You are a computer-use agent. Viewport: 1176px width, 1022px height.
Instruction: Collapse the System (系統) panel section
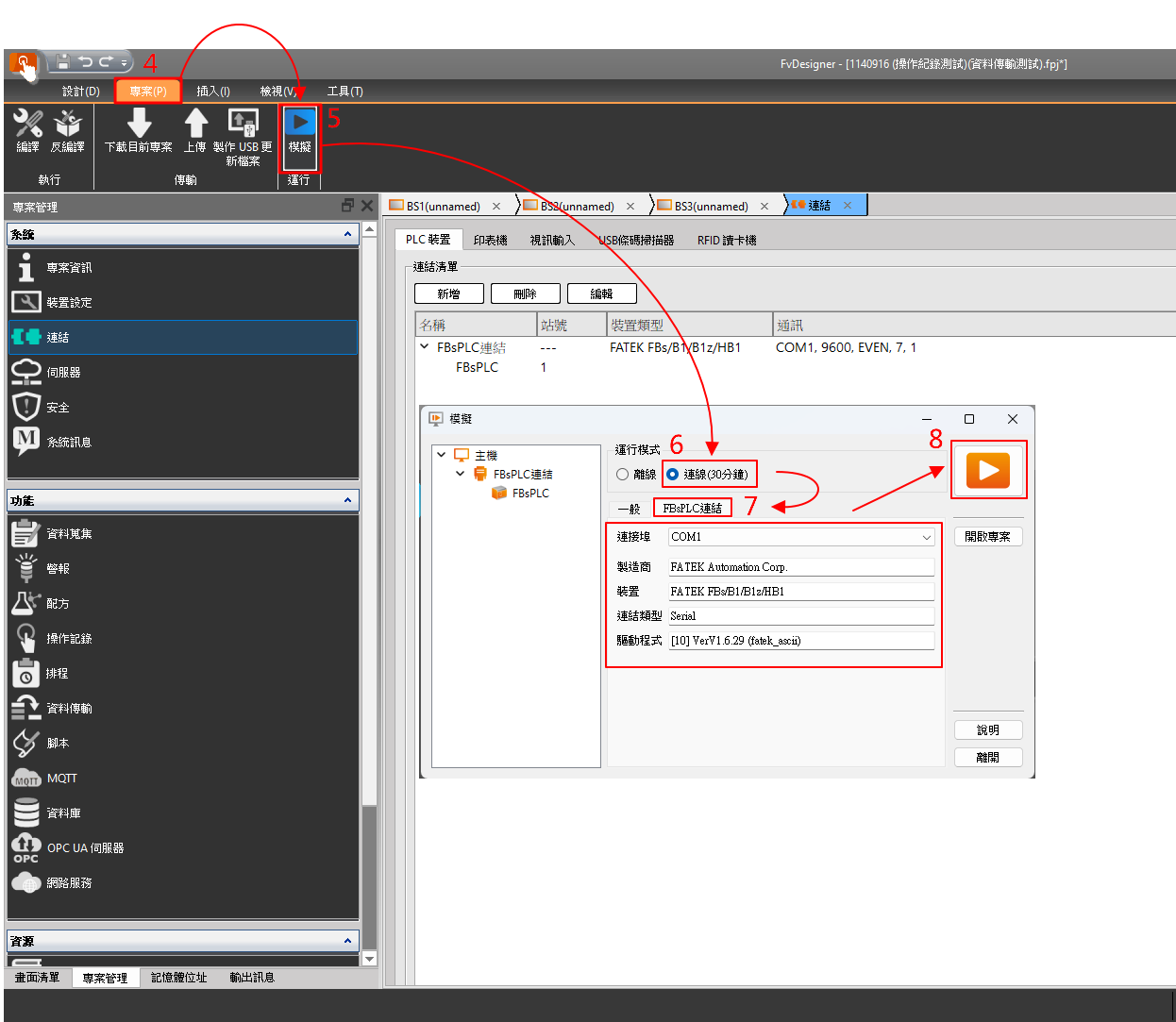[x=347, y=234]
